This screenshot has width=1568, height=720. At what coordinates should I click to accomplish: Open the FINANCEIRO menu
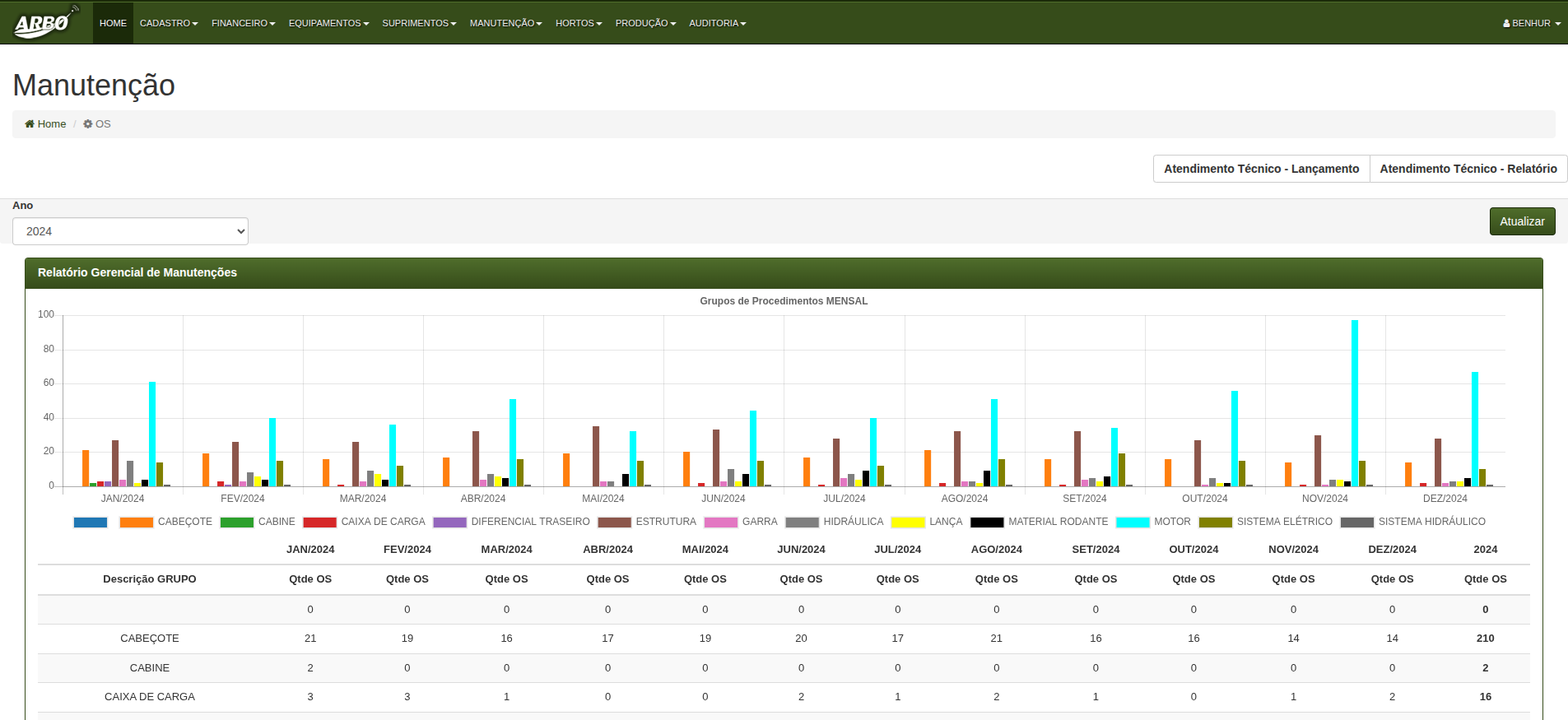(243, 23)
